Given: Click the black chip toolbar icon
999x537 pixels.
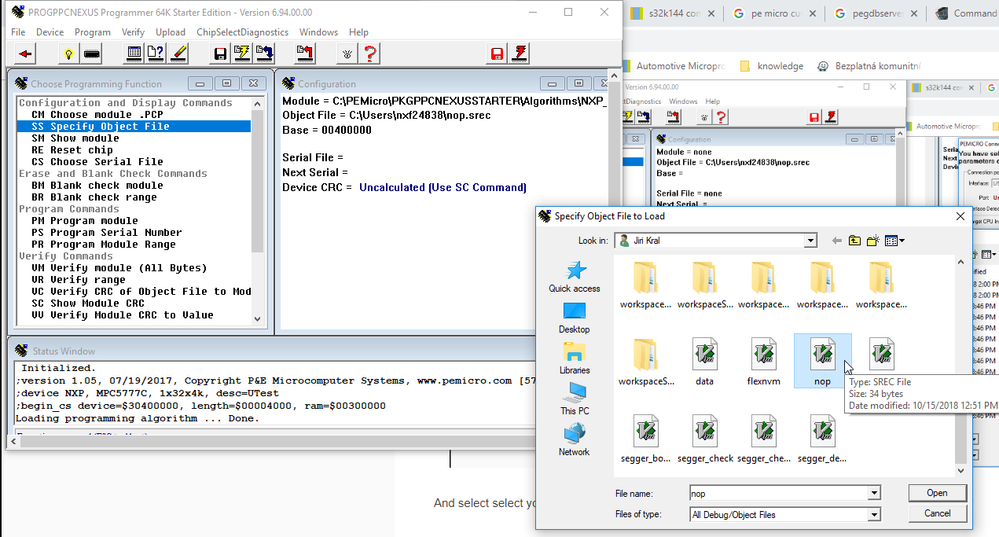Looking at the screenshot, I should (x=92, y=54).
